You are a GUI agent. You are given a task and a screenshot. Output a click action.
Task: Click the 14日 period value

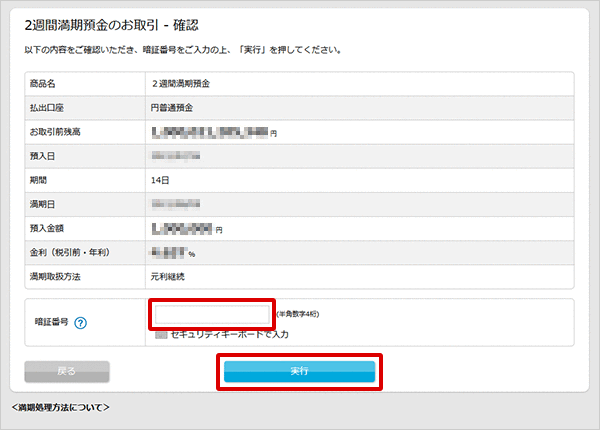(x=160, y=180)
